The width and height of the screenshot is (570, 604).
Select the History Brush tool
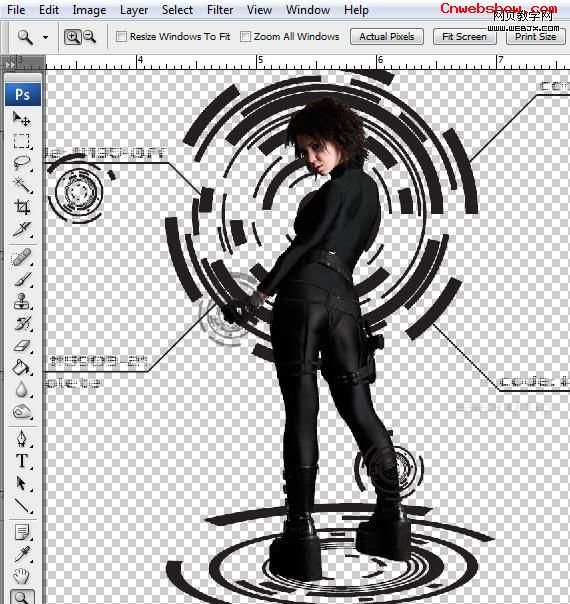pos(22,324)
